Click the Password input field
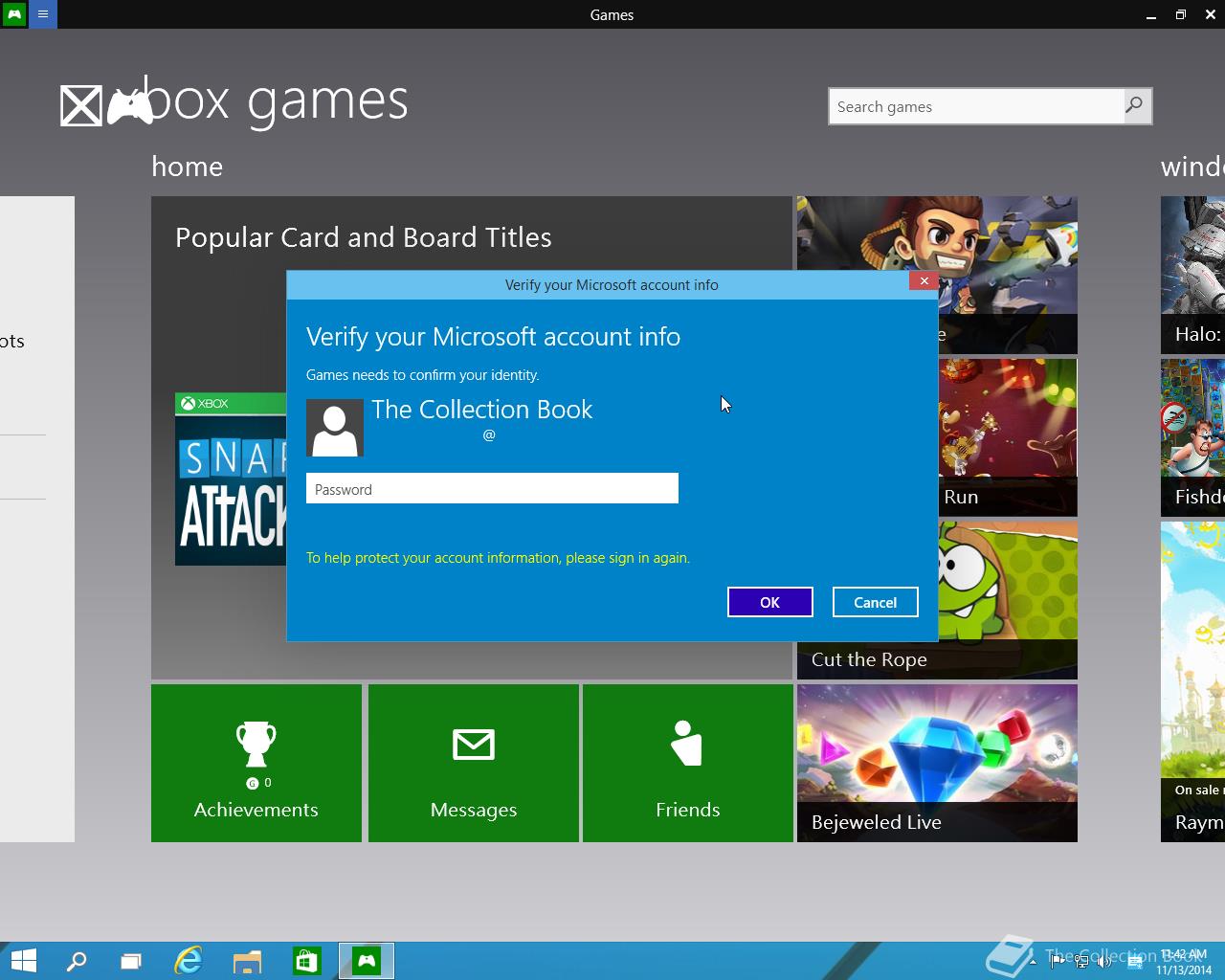Viewport: 1225px width, 980px height. 492,488
